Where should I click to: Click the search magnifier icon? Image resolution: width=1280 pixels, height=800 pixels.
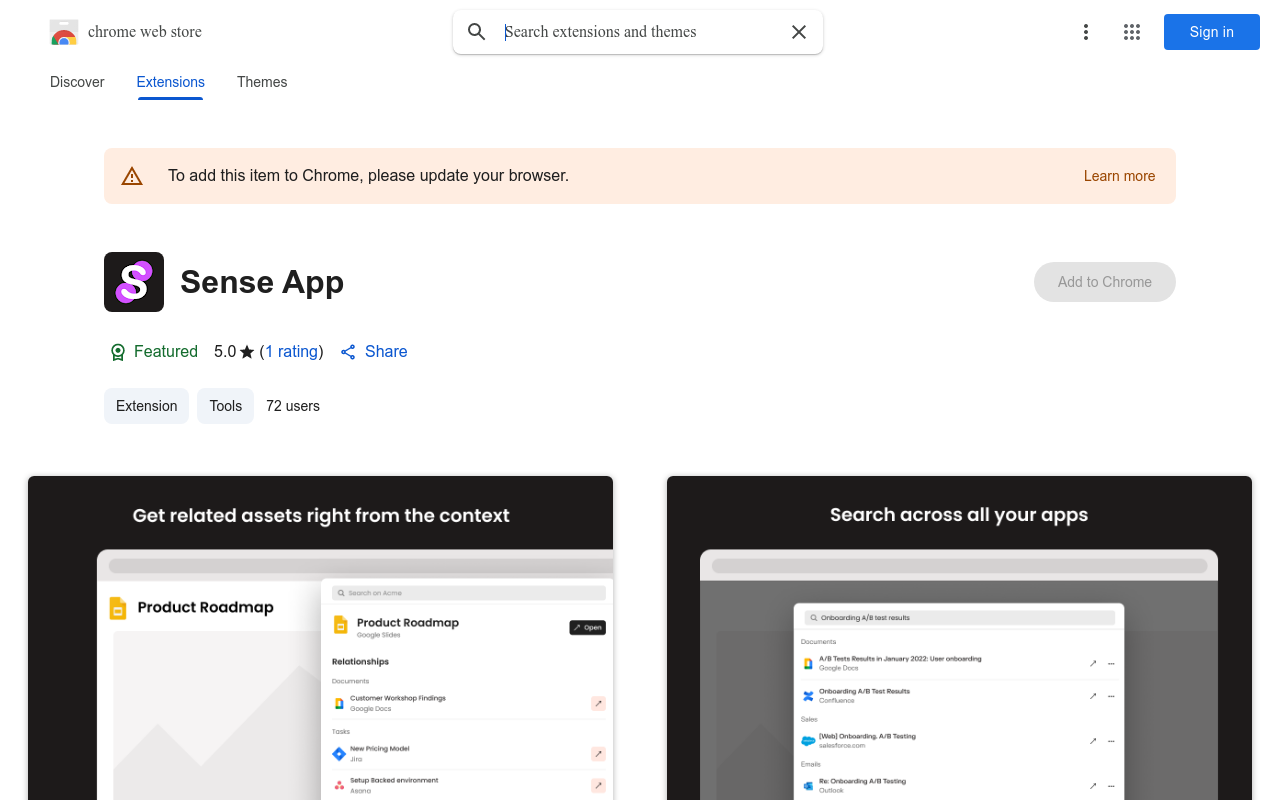pyautogui.click(x=477, y=32)
